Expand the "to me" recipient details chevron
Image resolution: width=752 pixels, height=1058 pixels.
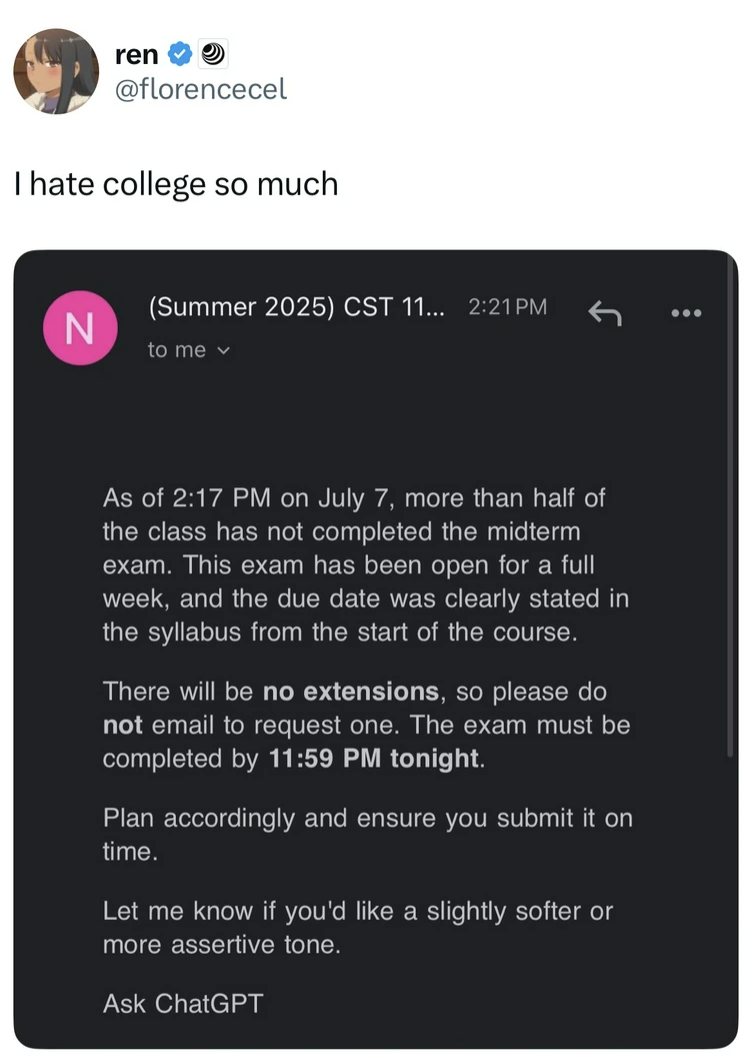click(x=224, y=350)
